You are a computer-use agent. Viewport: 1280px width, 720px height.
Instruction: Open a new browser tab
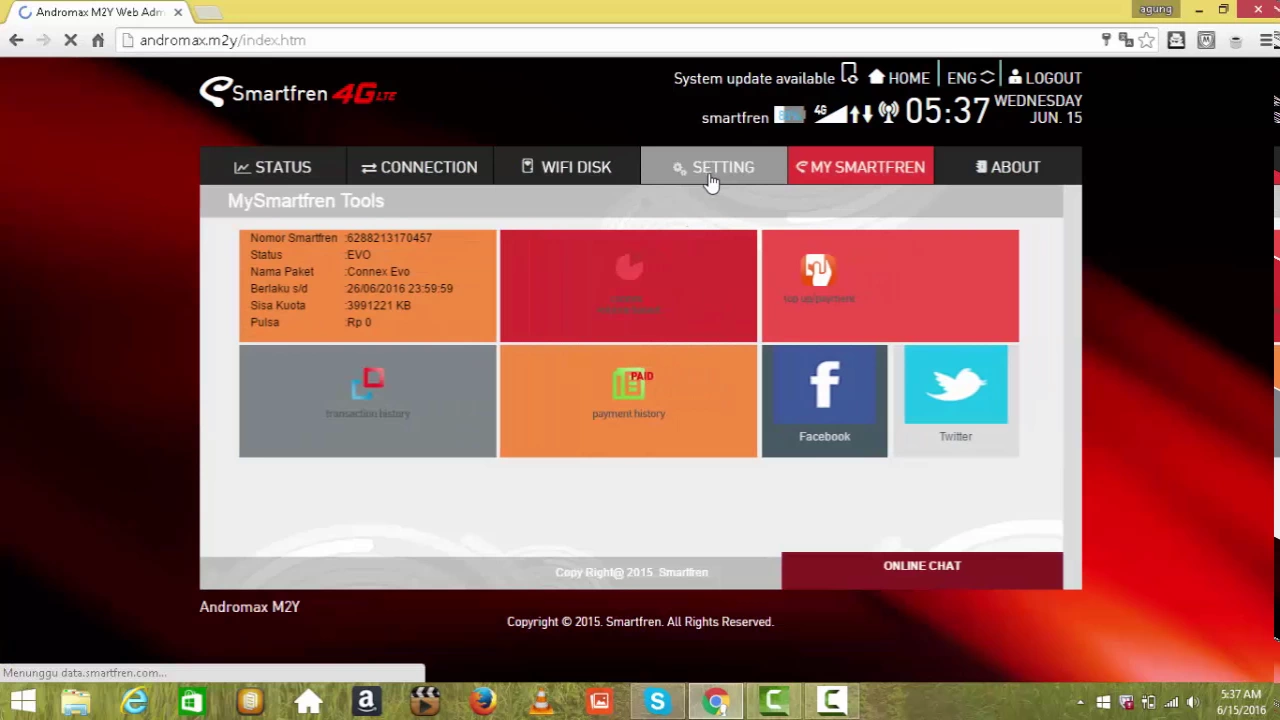pos(207,12)
